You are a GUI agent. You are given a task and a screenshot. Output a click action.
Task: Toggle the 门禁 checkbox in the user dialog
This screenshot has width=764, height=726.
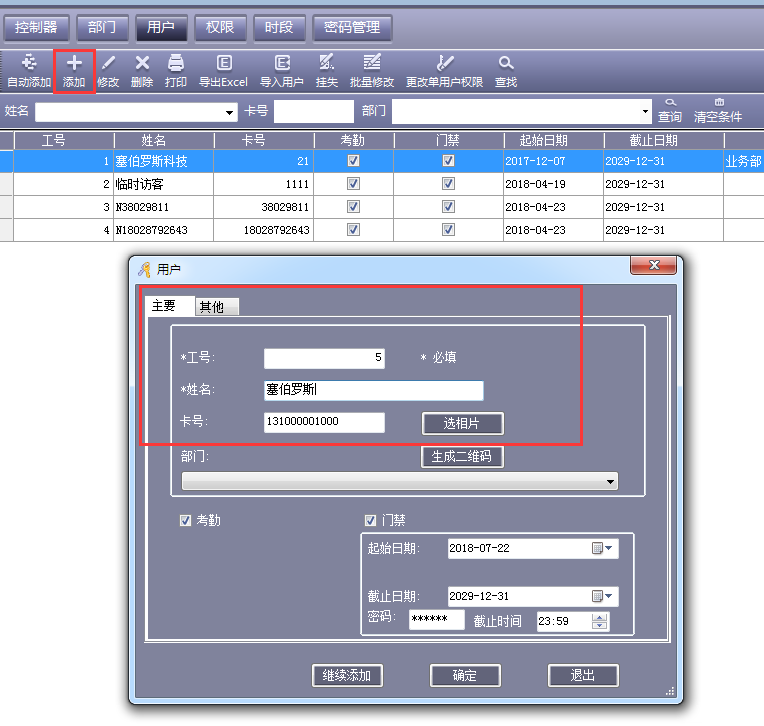(371, 521)
